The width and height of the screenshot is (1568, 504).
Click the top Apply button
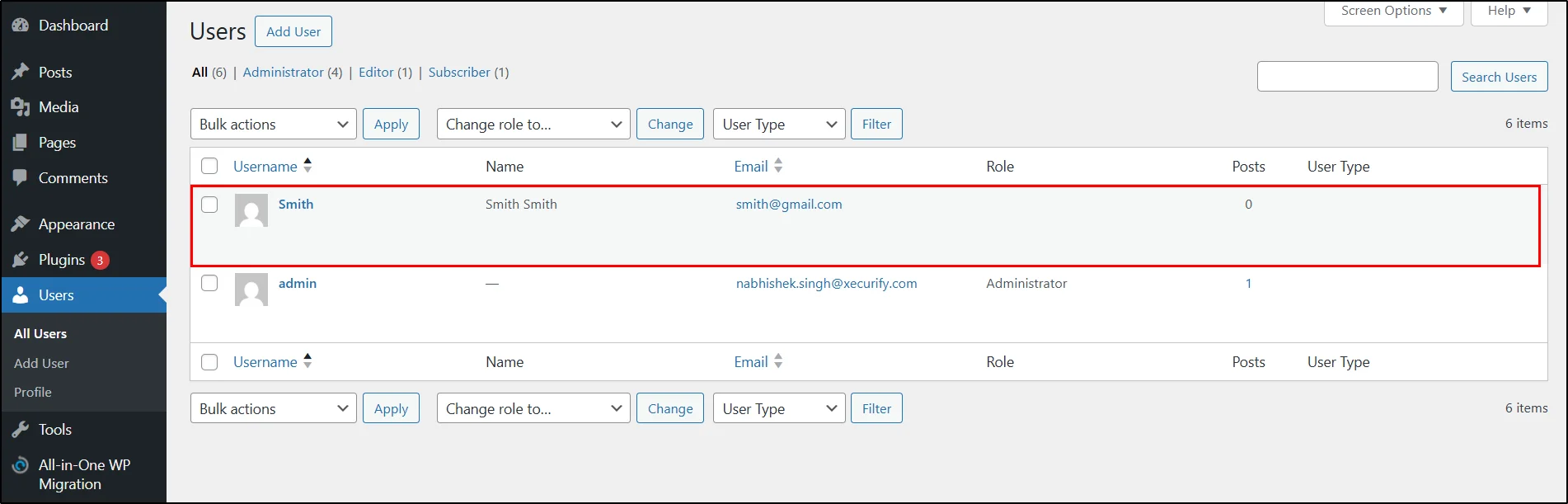391,125
